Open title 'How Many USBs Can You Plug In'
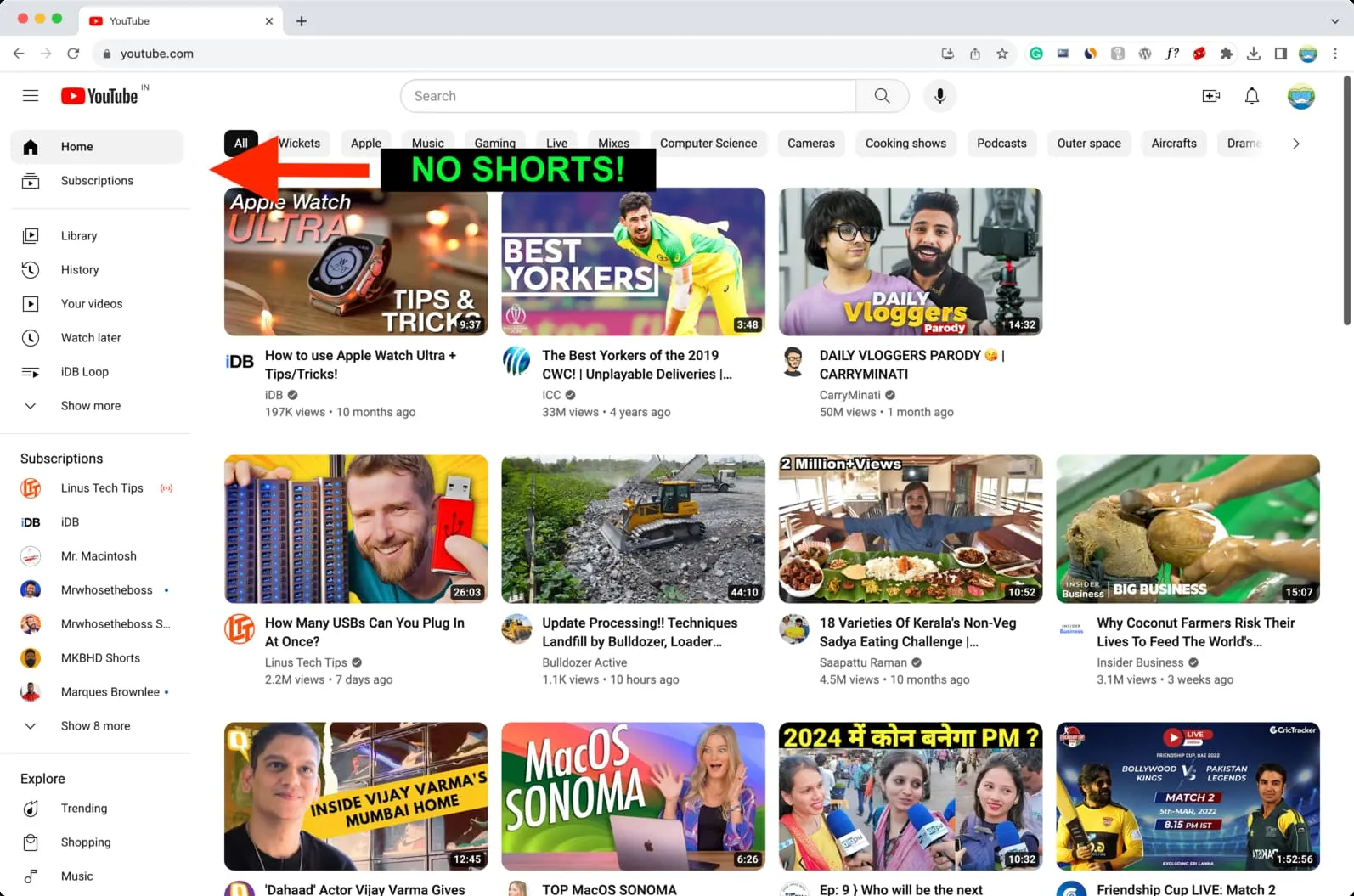 (x=364, y=632)
